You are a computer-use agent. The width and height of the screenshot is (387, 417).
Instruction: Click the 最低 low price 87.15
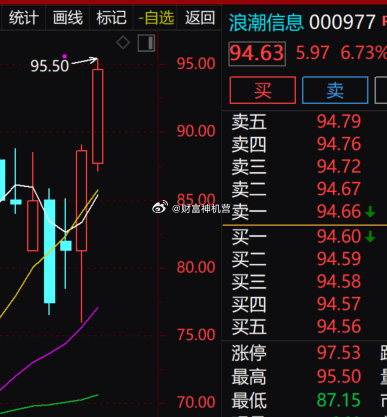pyautogui.click(x=339, y=400)
